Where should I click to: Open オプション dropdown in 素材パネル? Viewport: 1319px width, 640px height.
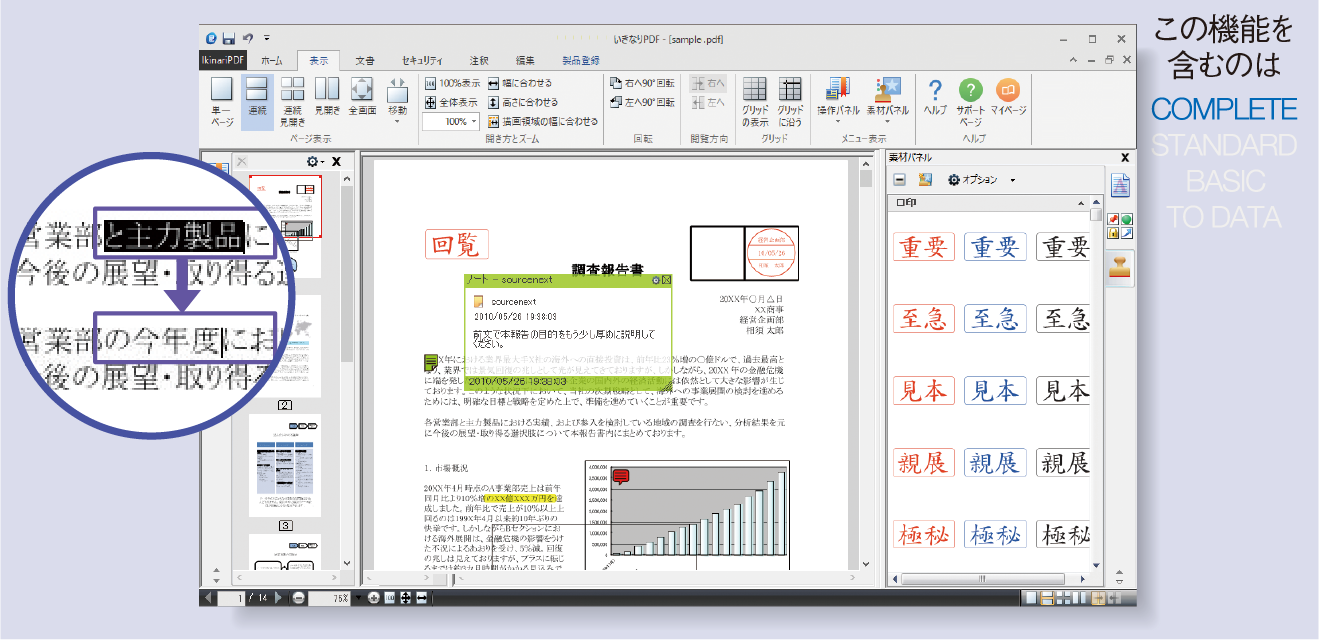click(981, 180)
